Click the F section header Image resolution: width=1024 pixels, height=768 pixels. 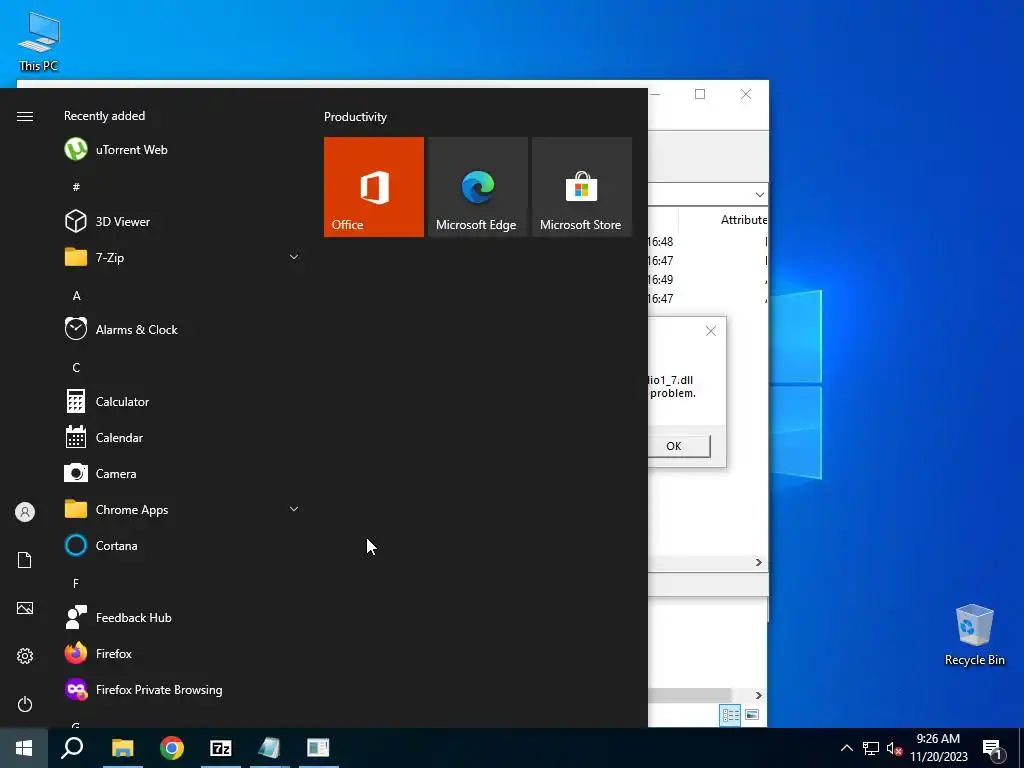76,583
